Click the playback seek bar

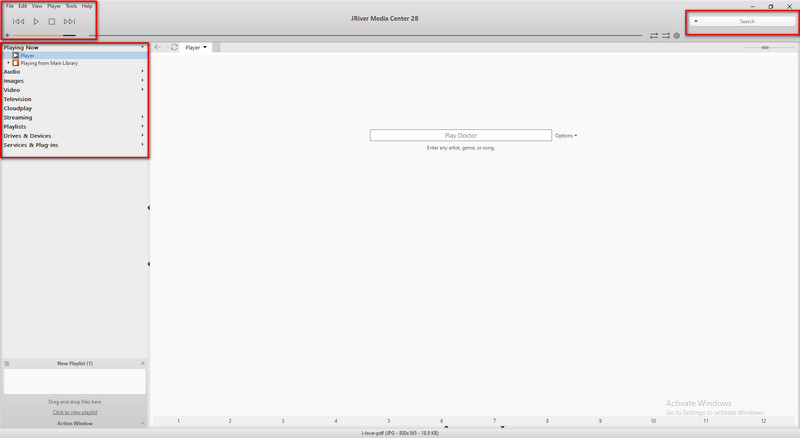tap(366, 35)
